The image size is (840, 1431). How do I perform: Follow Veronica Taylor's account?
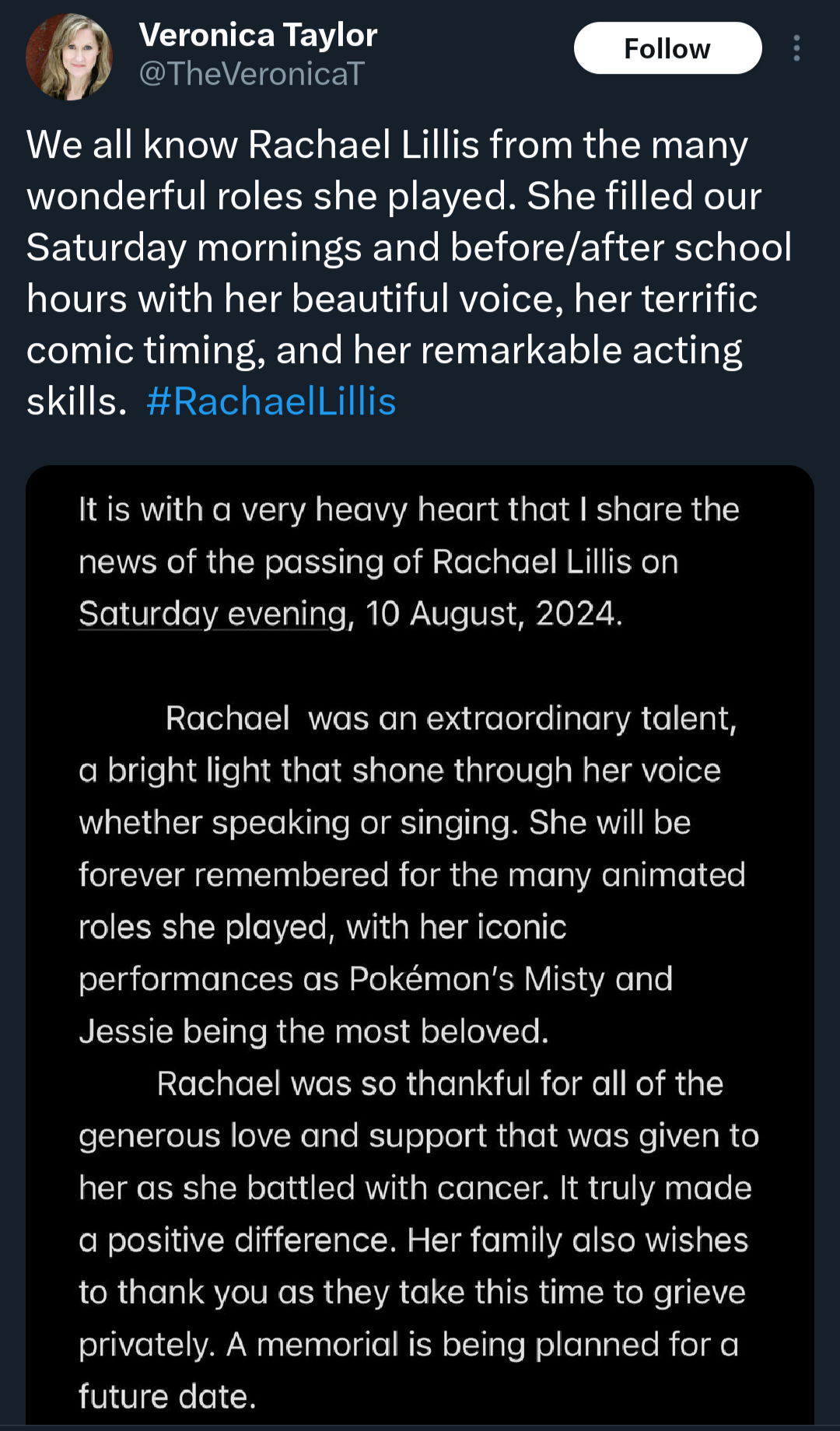coord(667,48)
